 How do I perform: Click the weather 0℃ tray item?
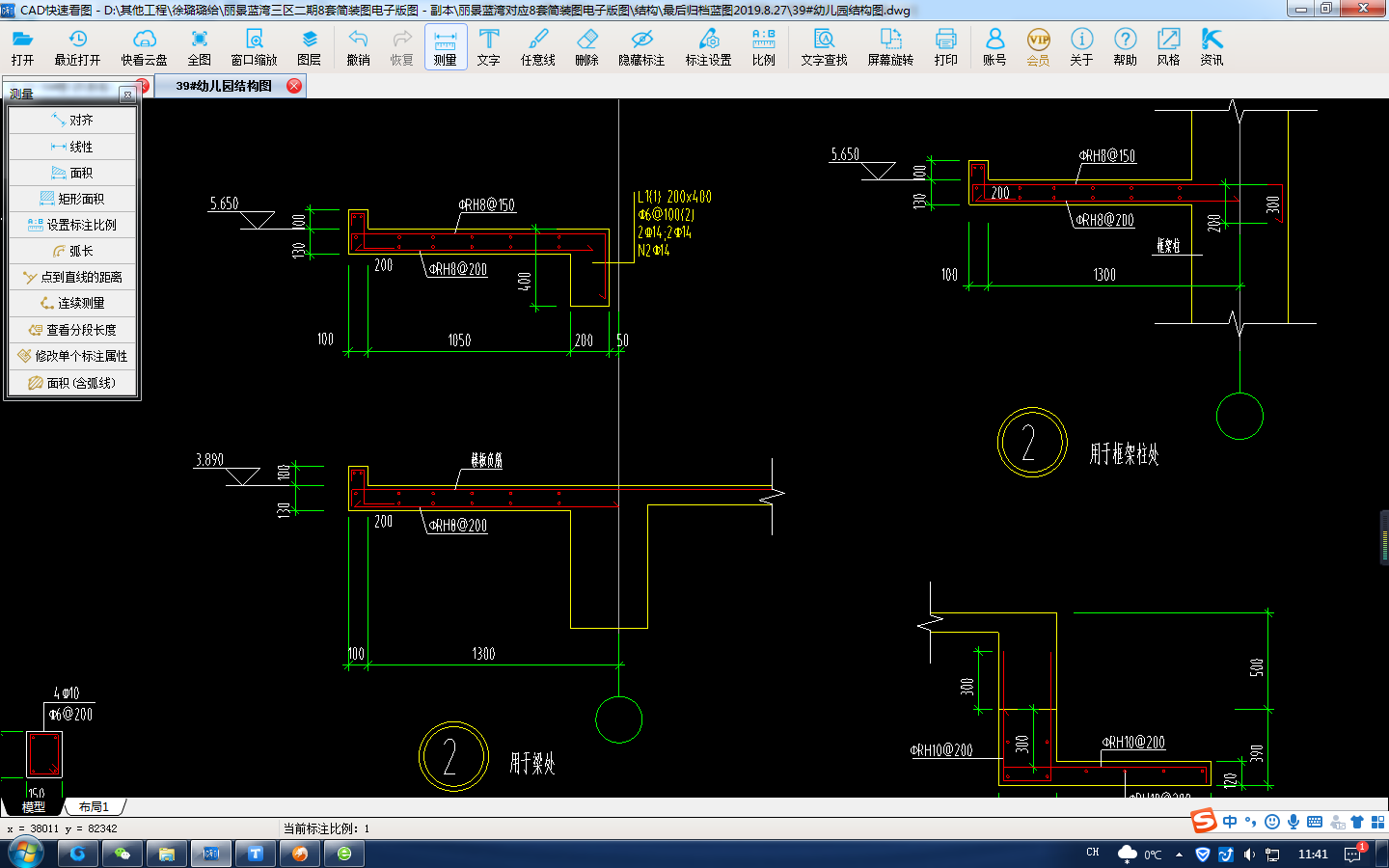[1139, 854]
